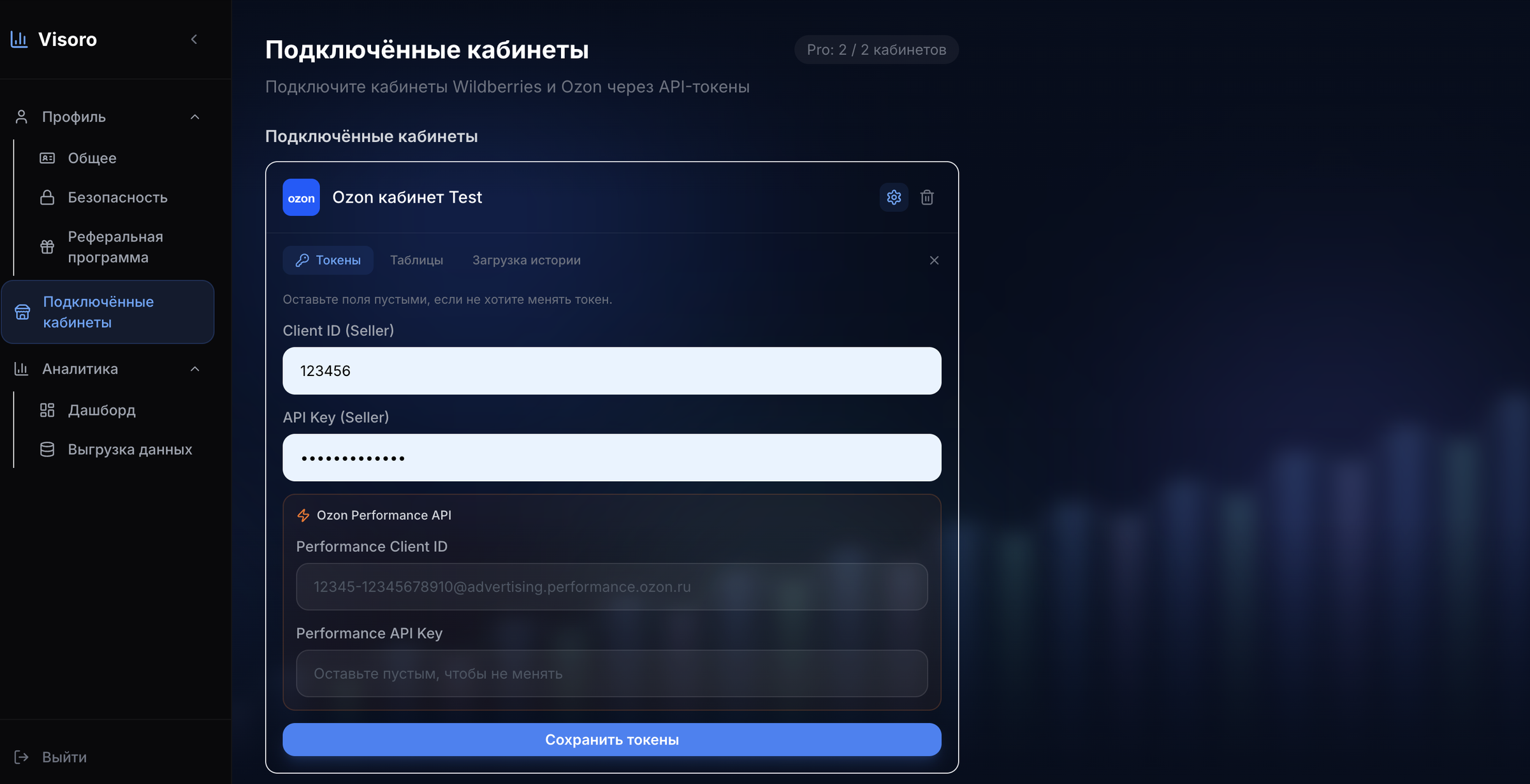Image resolution: width=1530 pixels, height=784 pixels.
Task: Click the grid icon beside Дашборд
Action: point(47,410)
